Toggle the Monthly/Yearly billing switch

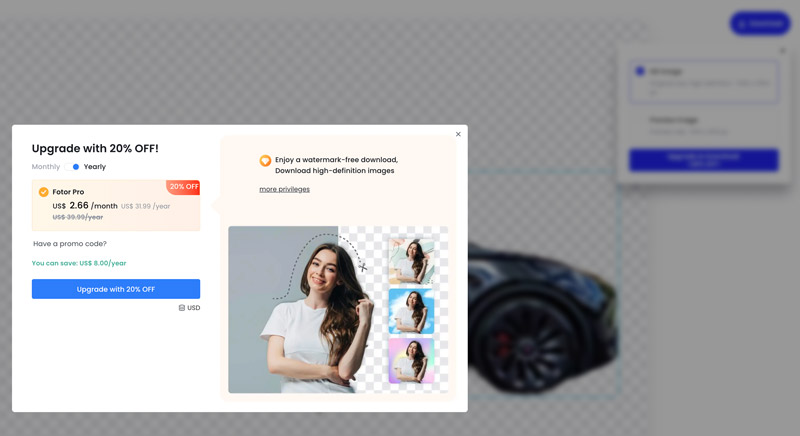click(x=72, y=167)
